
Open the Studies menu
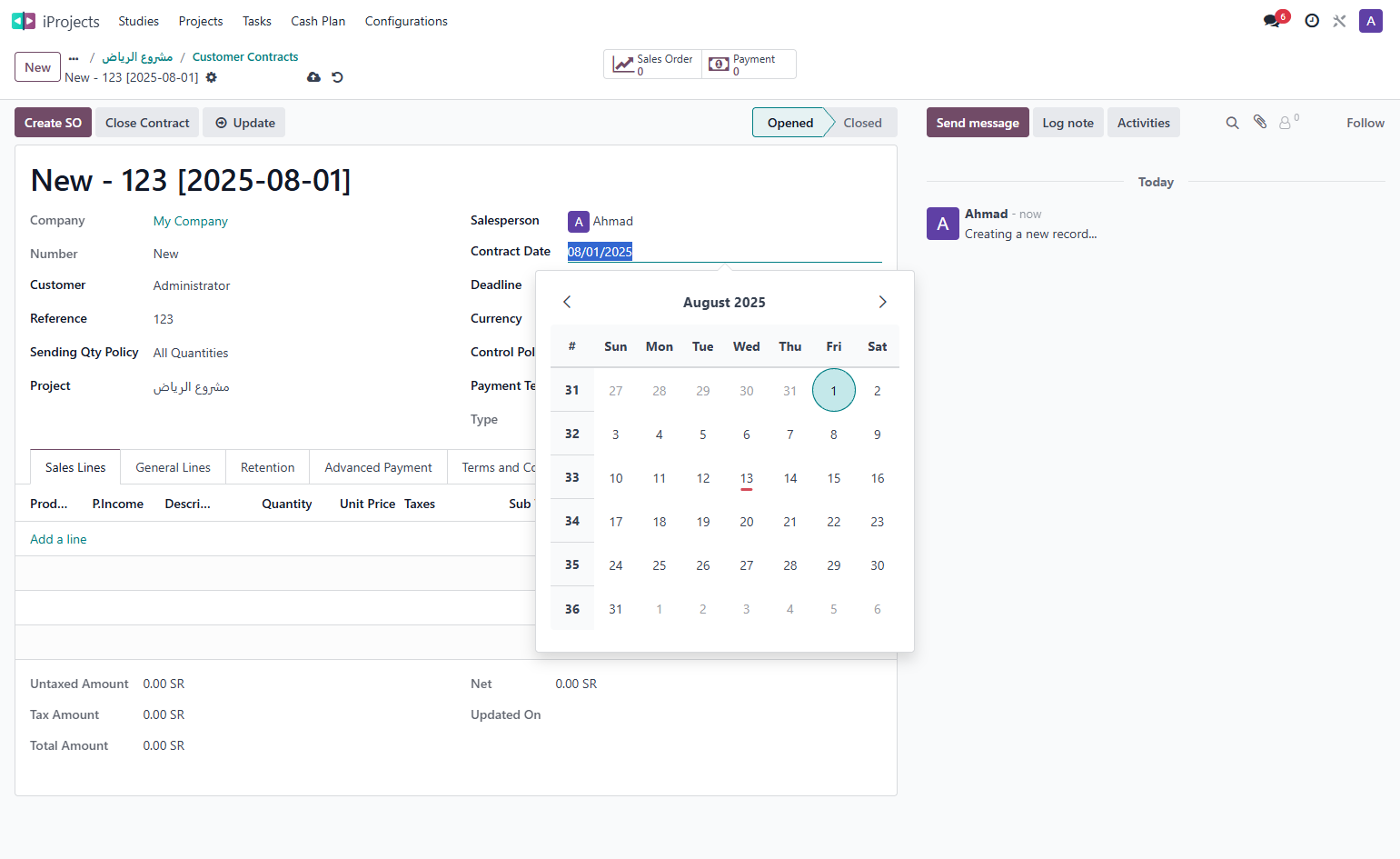[138, 21]
